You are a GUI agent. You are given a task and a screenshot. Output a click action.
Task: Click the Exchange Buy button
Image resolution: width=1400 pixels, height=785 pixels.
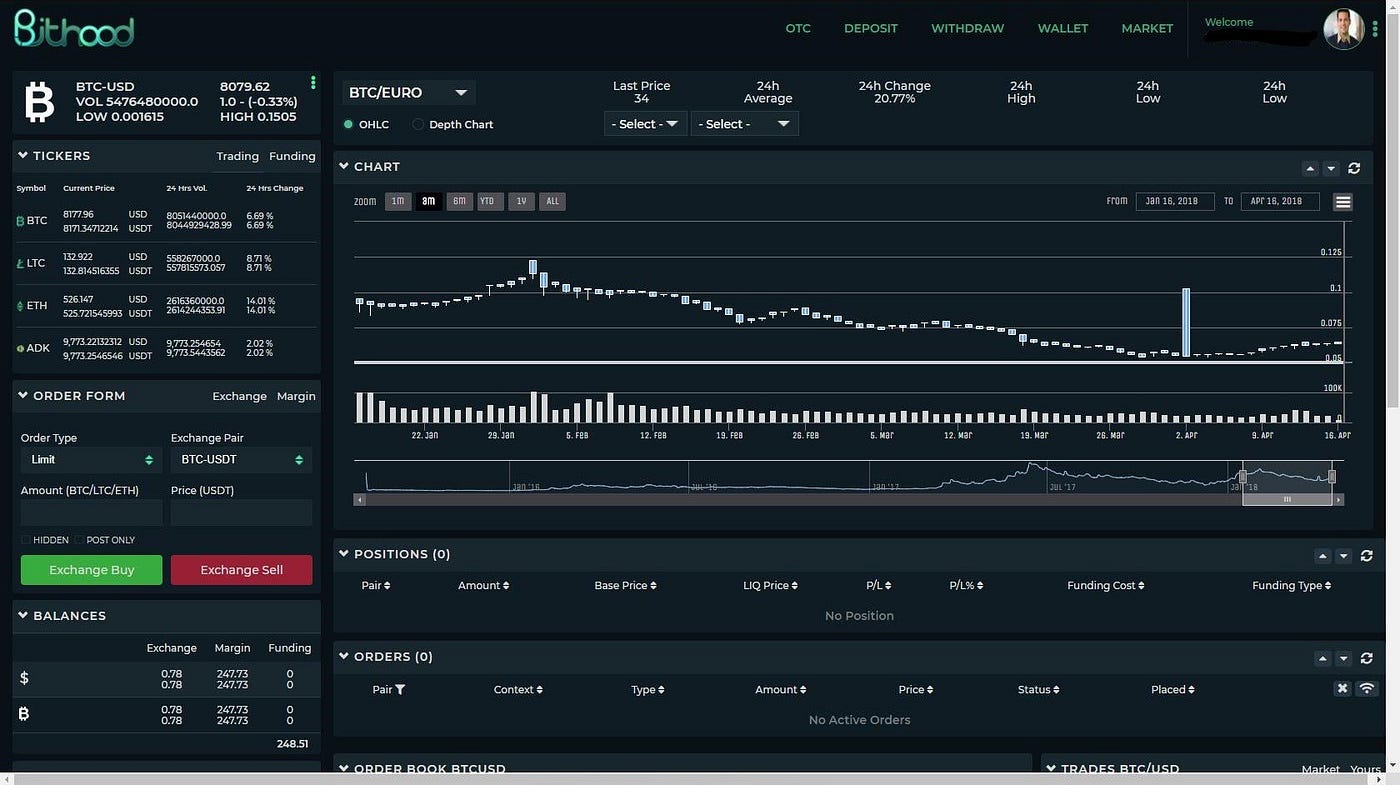point(91,569)
